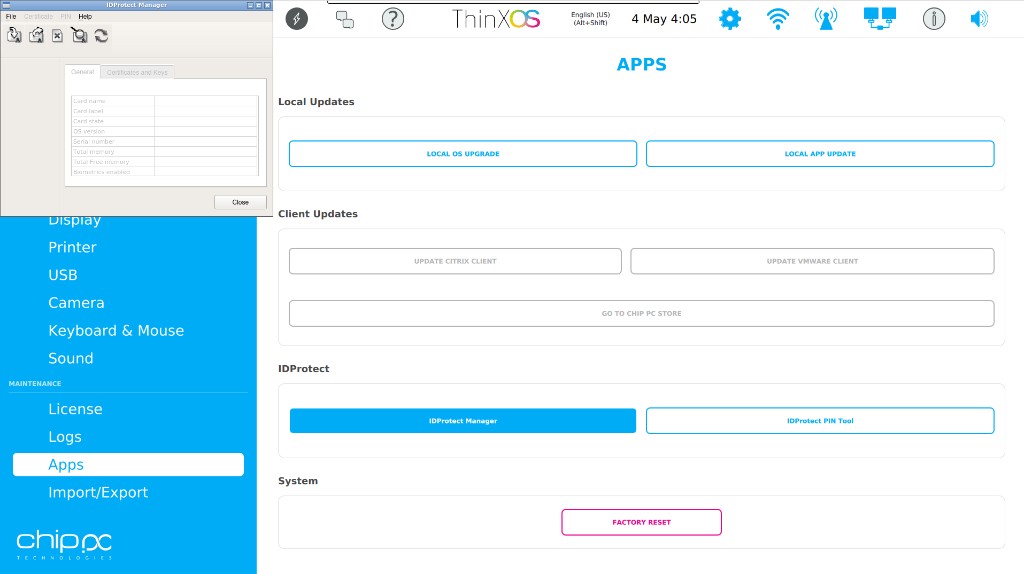The width and height of the screenshot is (1024, 574).
Task: Switch to the Certificates and Keys tab
Action: coord(137,72)
